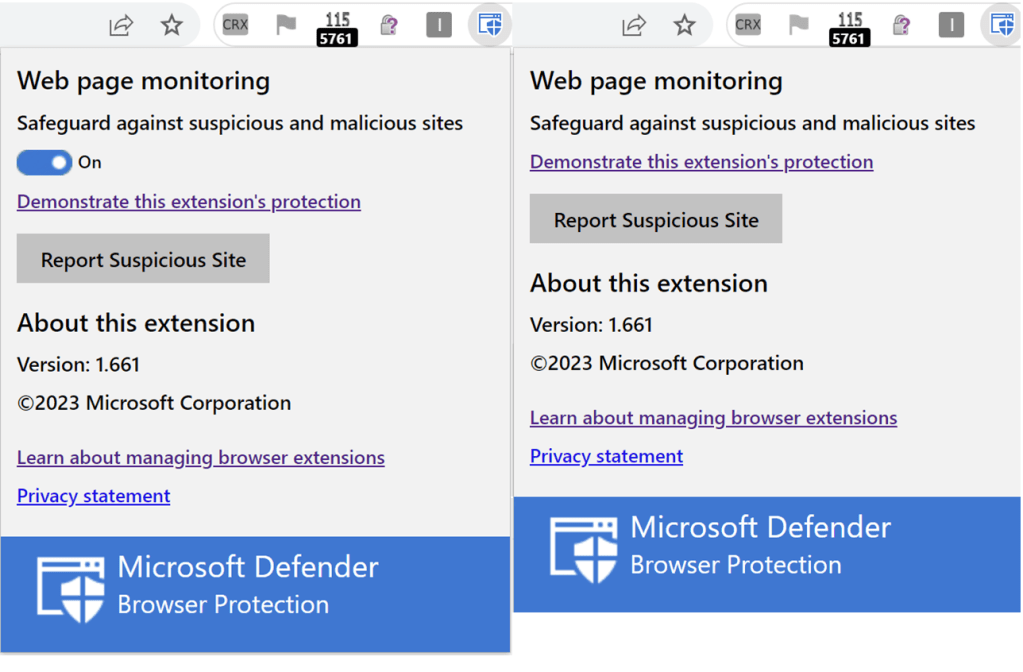Open the demonstrate protection link under the toggle

189,202
